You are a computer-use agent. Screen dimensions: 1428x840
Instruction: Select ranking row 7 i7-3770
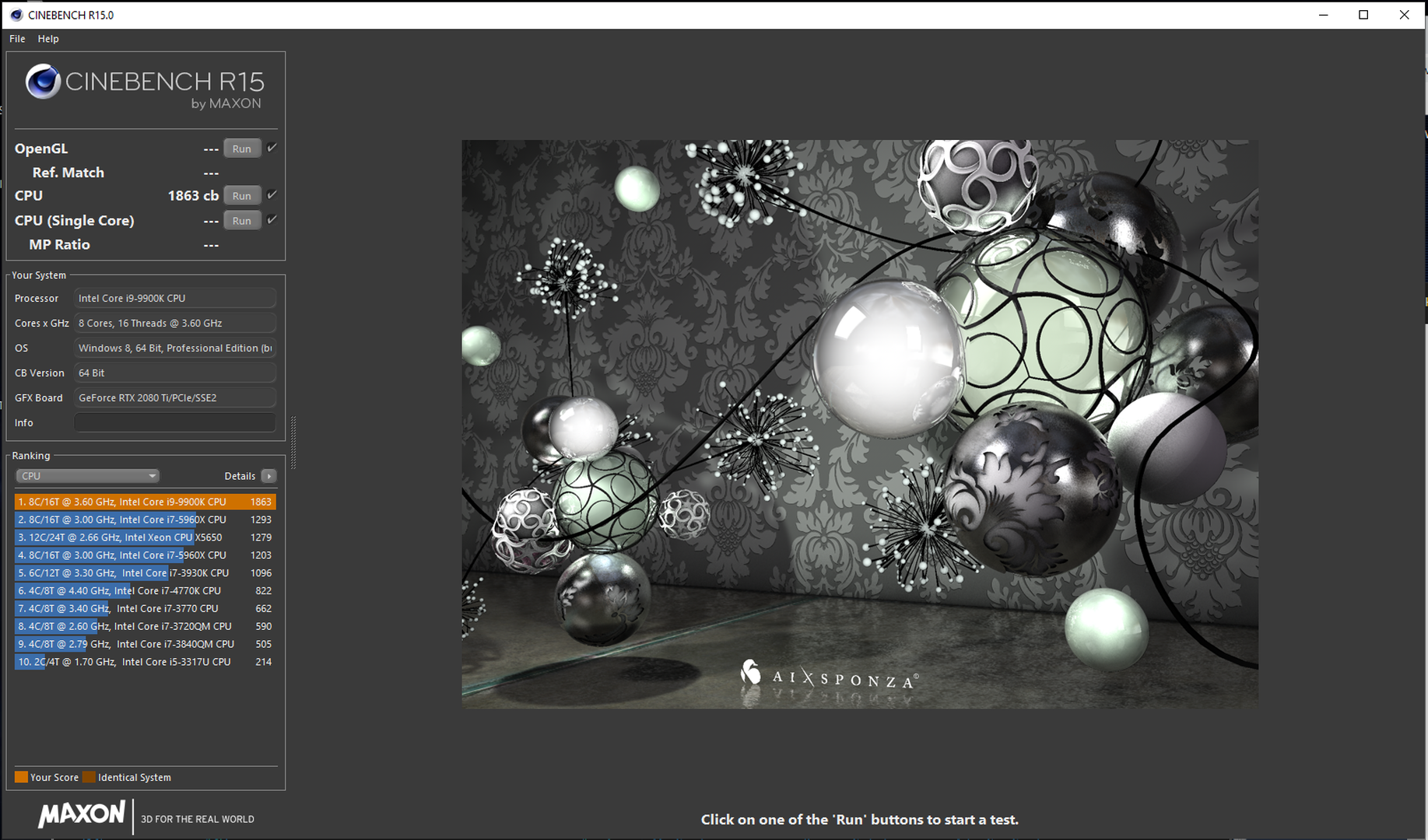pyautogui.click(x=146, y=609)
